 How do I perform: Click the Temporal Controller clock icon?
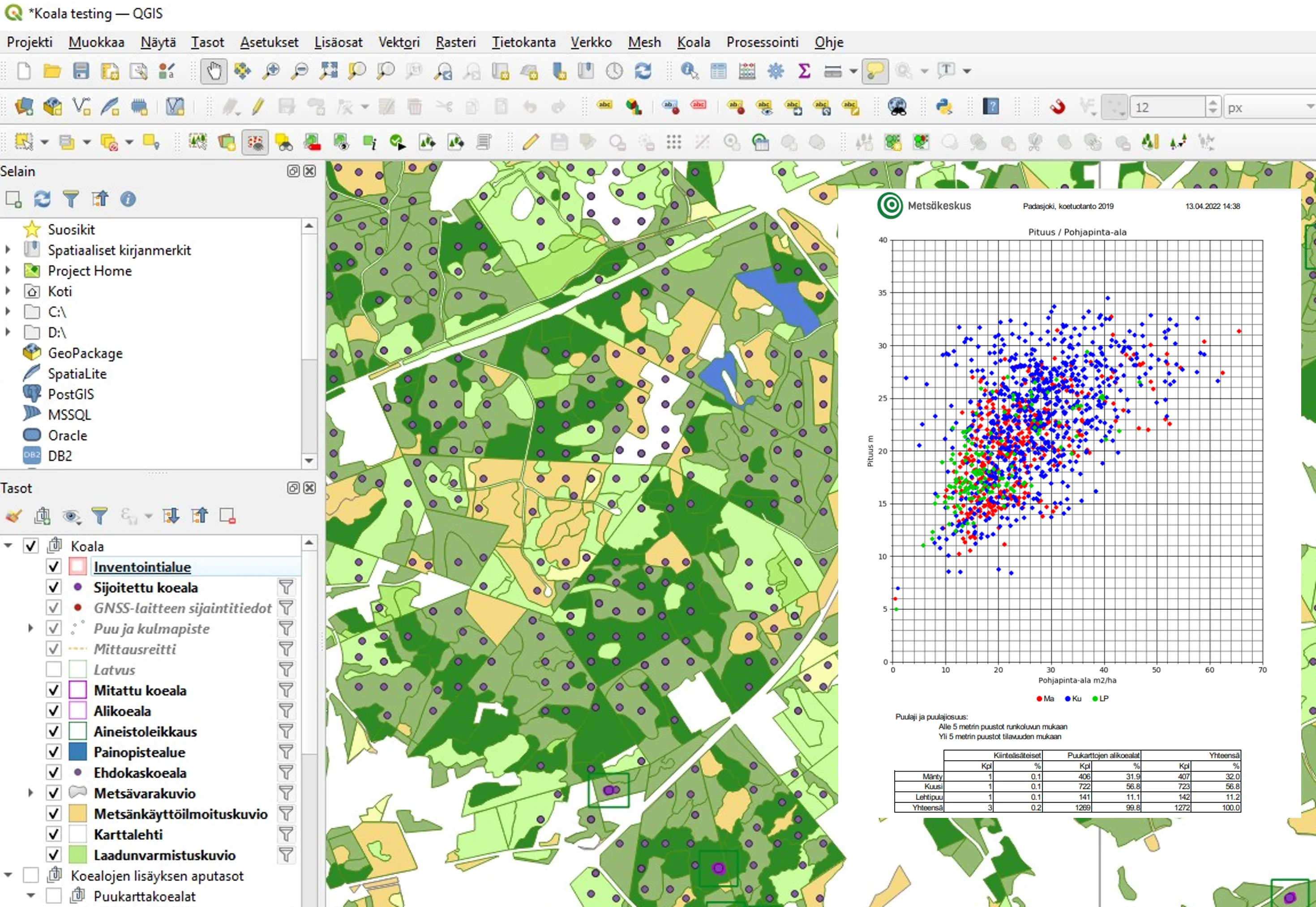coord(614,71)
